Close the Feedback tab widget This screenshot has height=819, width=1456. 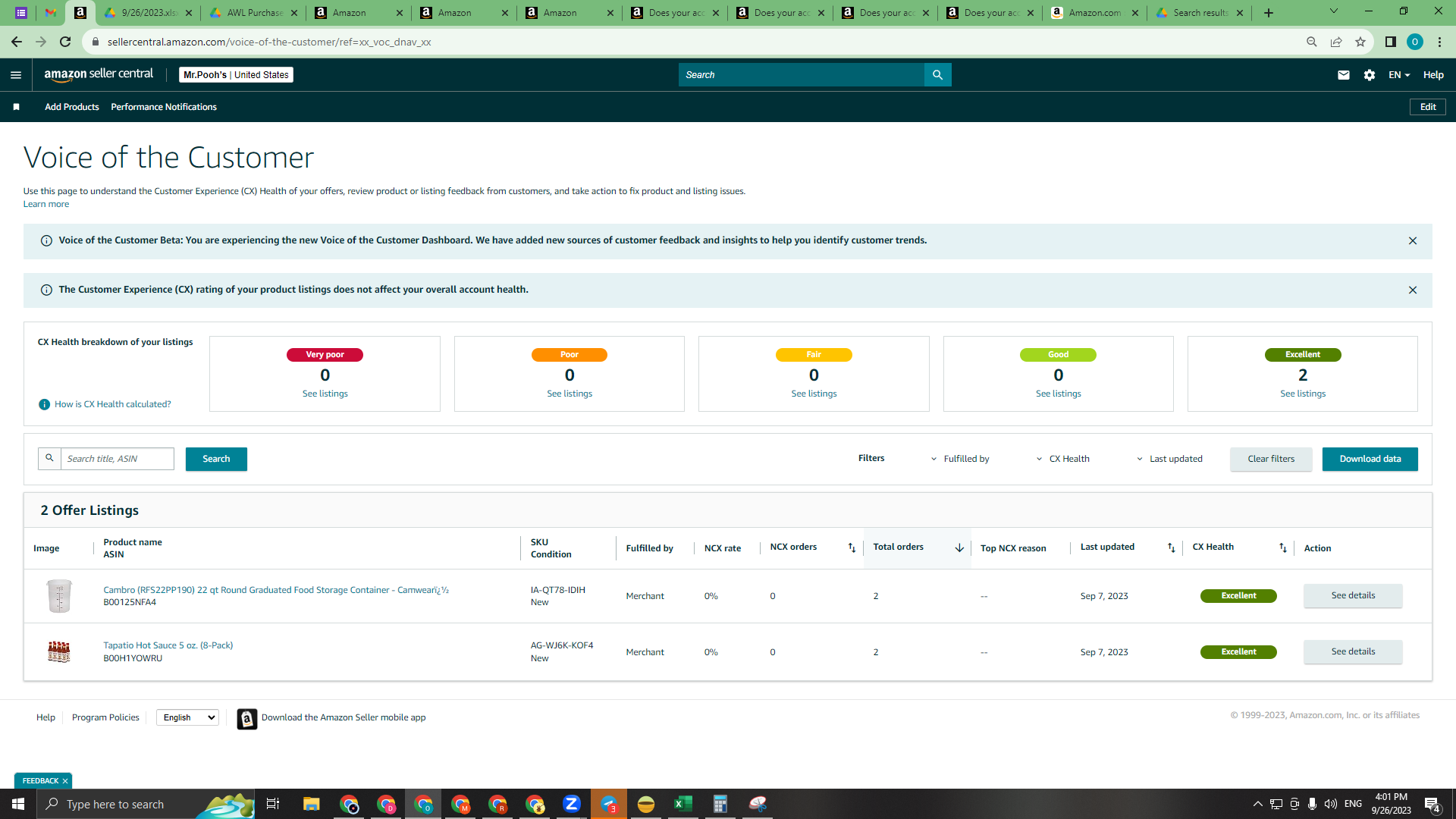tap(65, 781)
